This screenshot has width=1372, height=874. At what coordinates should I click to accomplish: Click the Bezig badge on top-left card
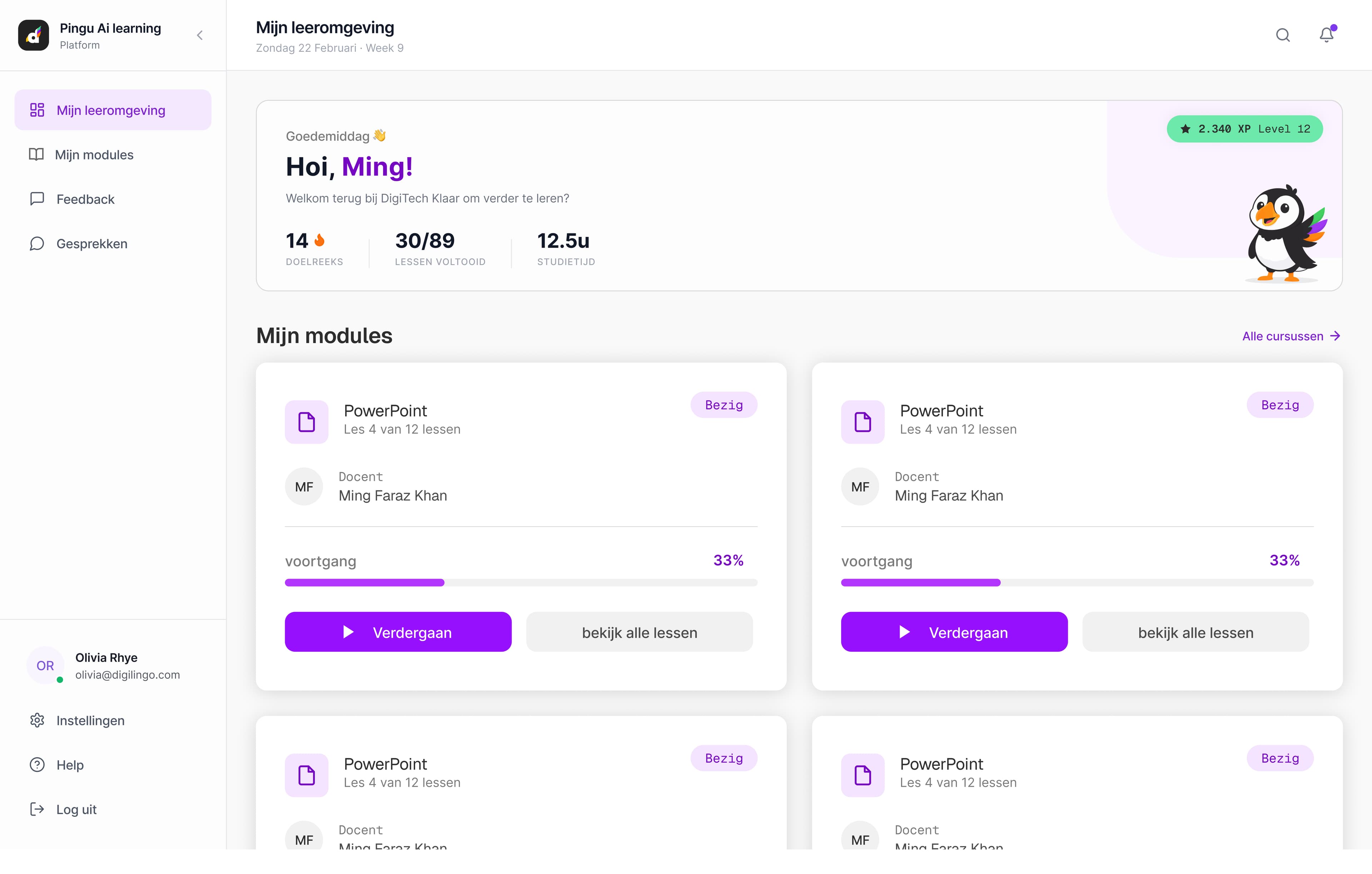(724, 405)
